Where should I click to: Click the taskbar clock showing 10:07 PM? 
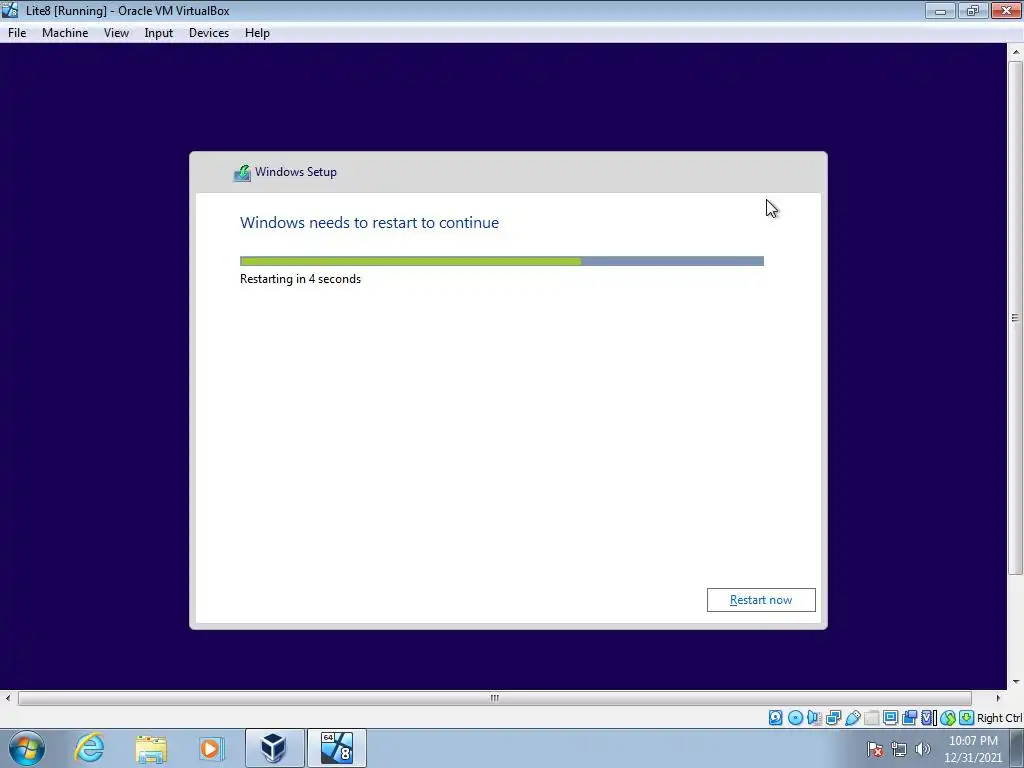tap(973, 749)
